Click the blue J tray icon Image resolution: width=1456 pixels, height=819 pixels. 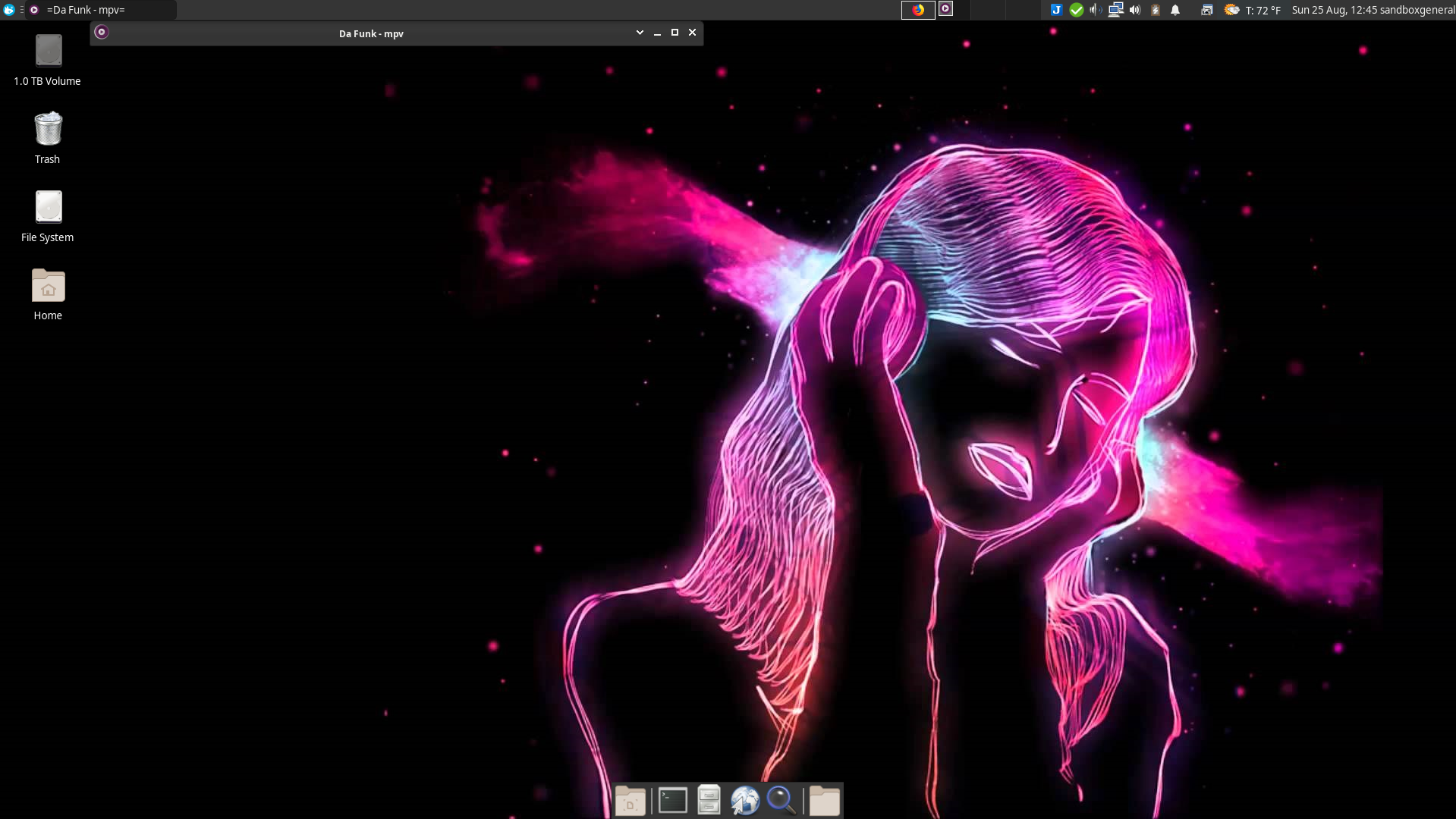click(1056, 10)
